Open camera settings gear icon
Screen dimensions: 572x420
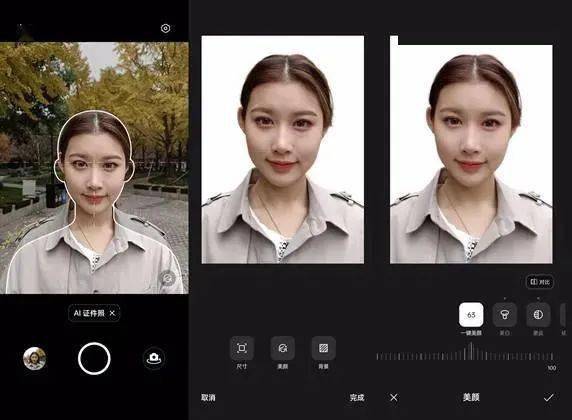165,28
